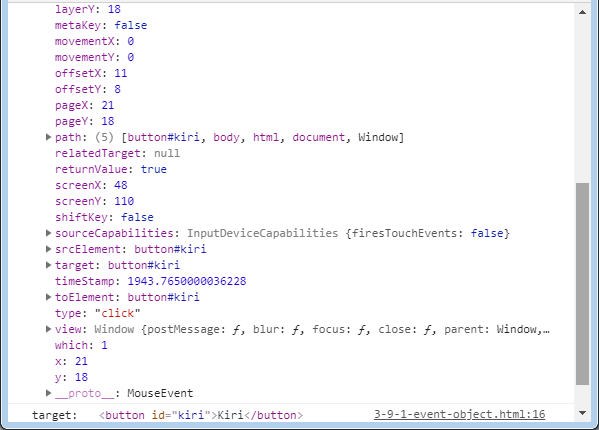This screenshot has height=430, width=599.
Task: Select the offsetX: 11 row
Action: (x=91, y=73)
